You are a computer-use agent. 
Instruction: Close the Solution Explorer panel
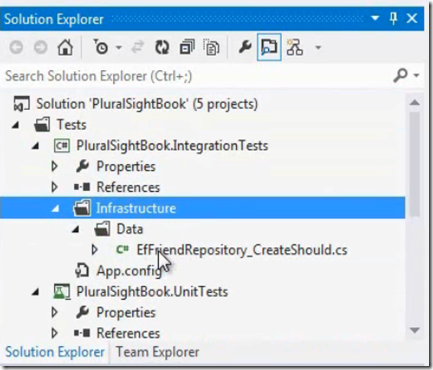412,18
